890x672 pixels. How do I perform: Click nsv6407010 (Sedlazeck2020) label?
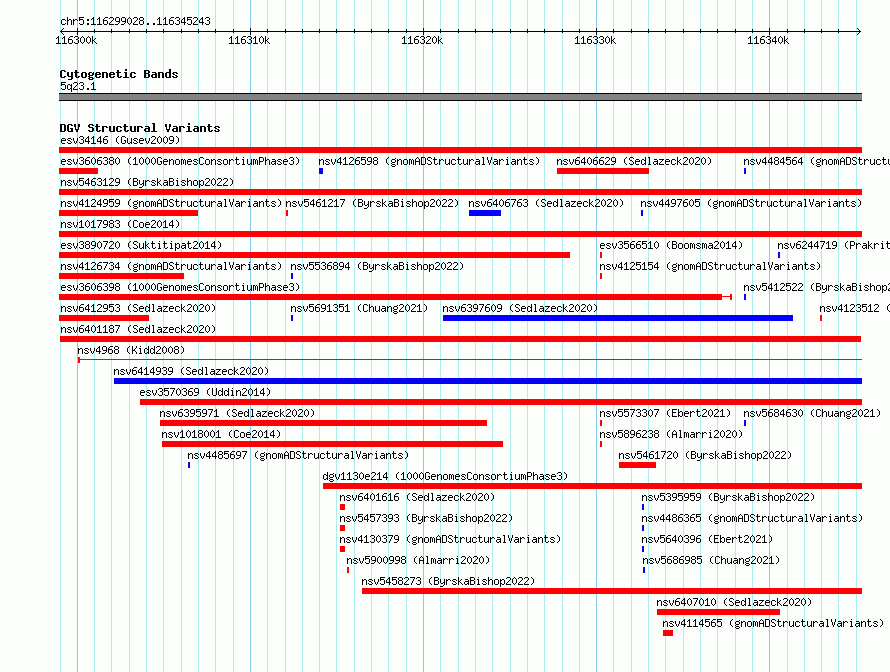coord(734,602)
